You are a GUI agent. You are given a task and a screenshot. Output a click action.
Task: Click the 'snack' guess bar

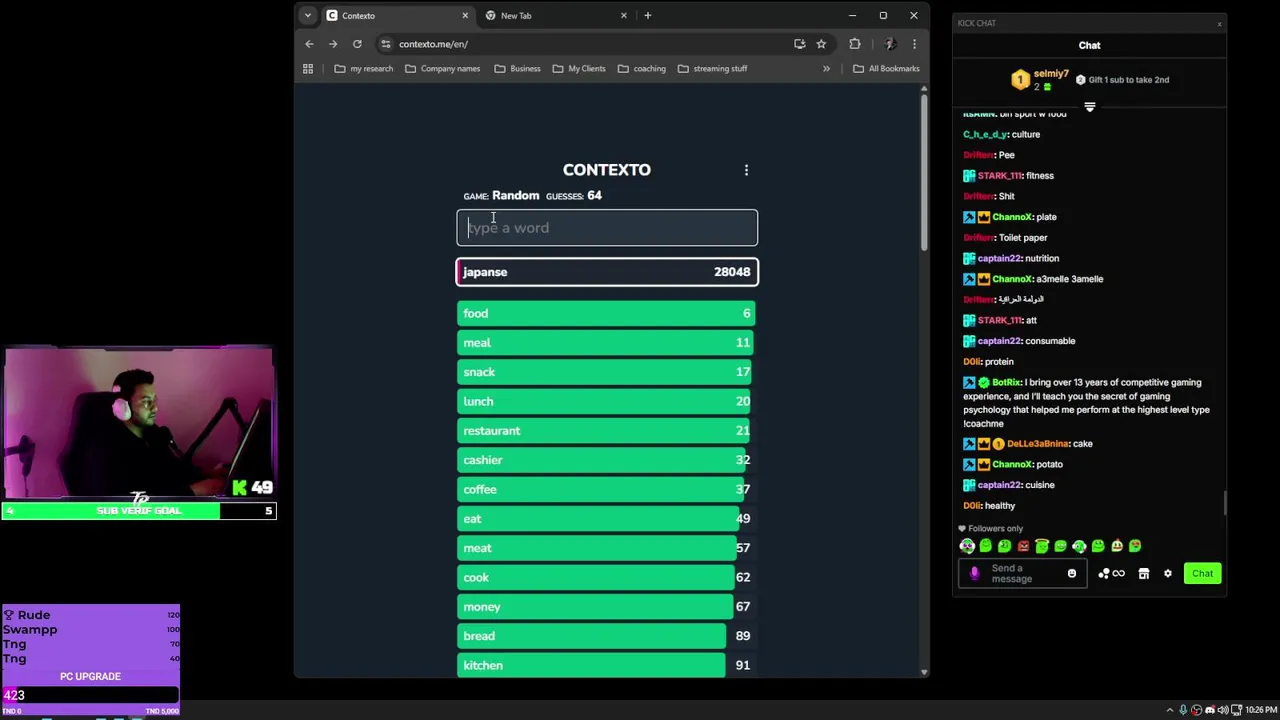click(606, 372)
